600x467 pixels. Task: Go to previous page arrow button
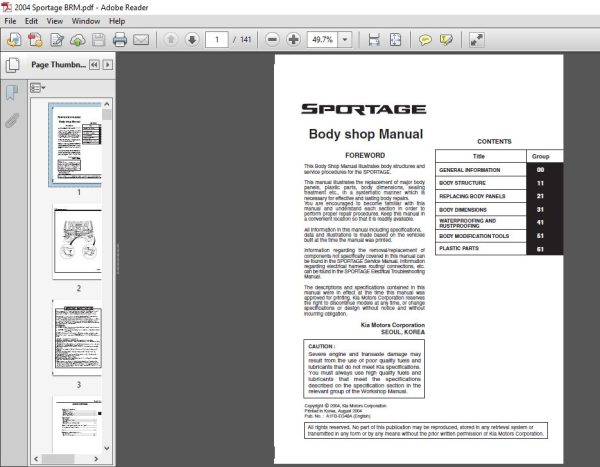[x=171, y=39]
